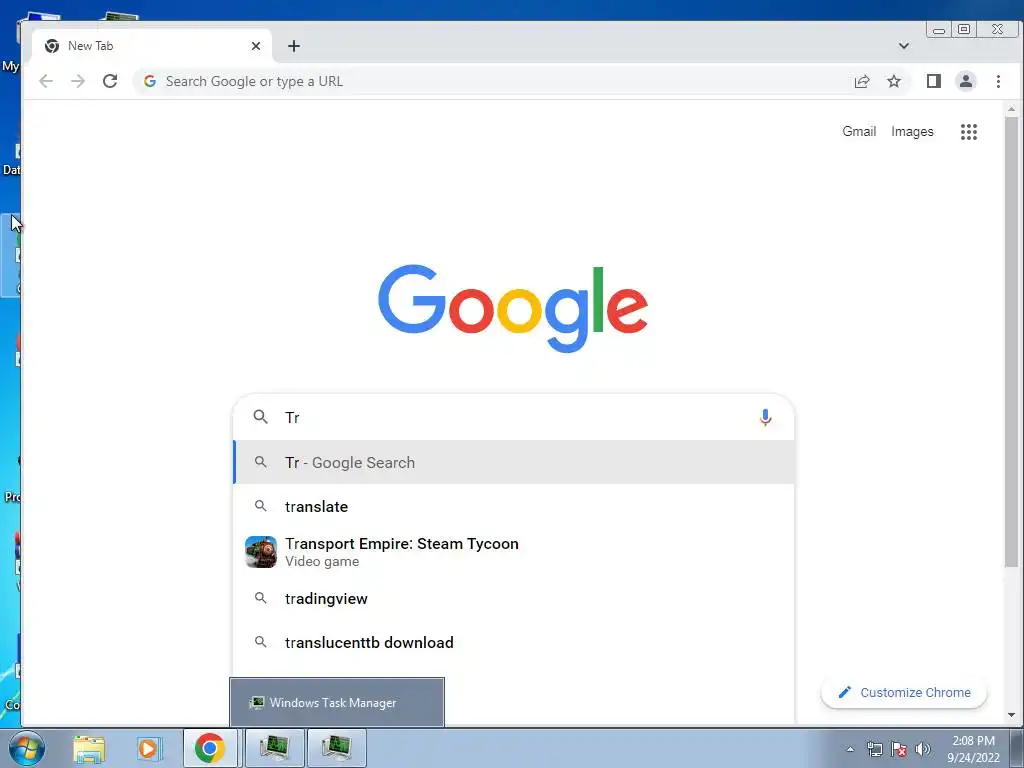Open the Images link

tap(912, 131)
